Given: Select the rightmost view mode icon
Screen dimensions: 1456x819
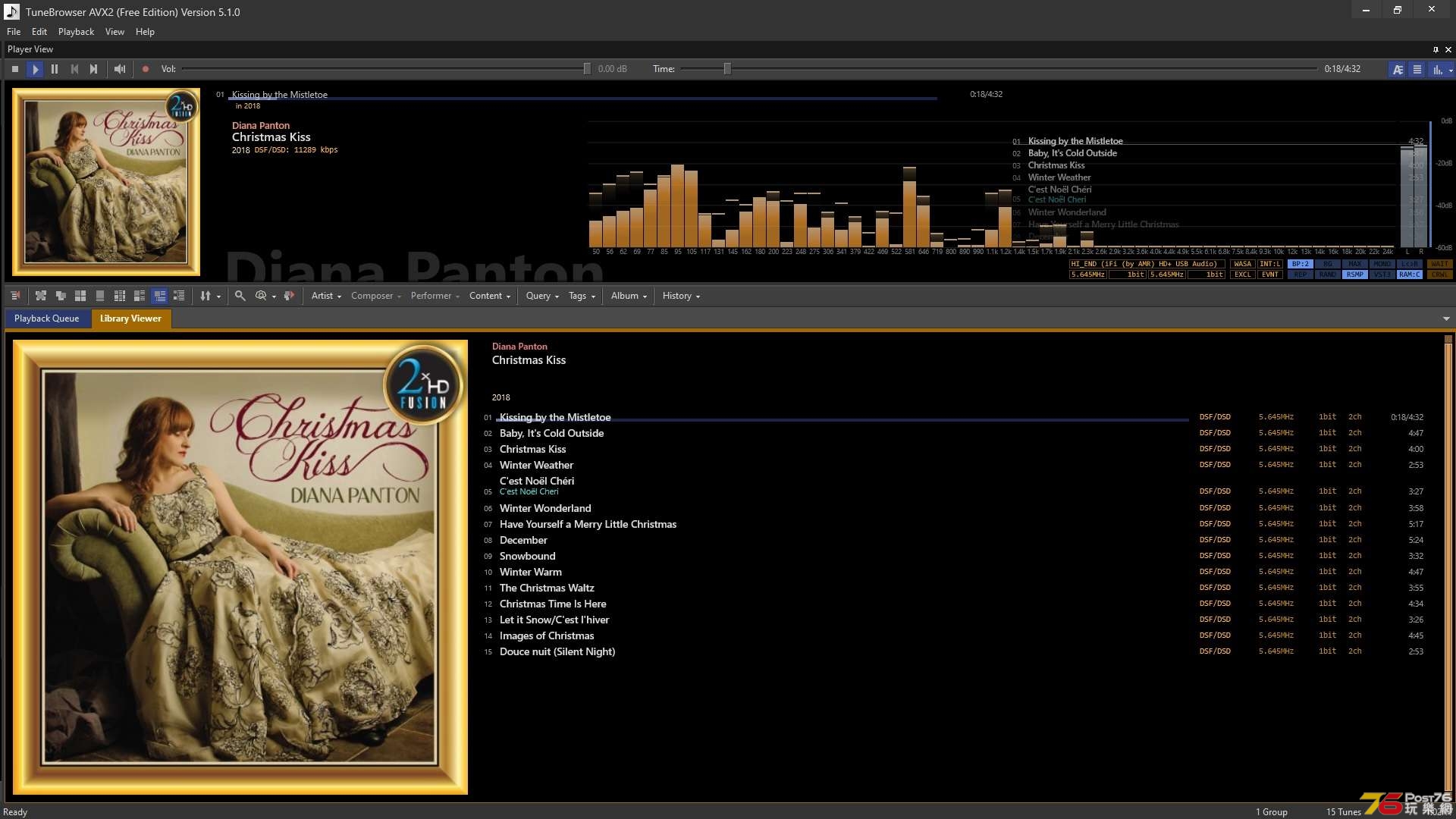Looking at the screenshot, I should coord(179,296).
